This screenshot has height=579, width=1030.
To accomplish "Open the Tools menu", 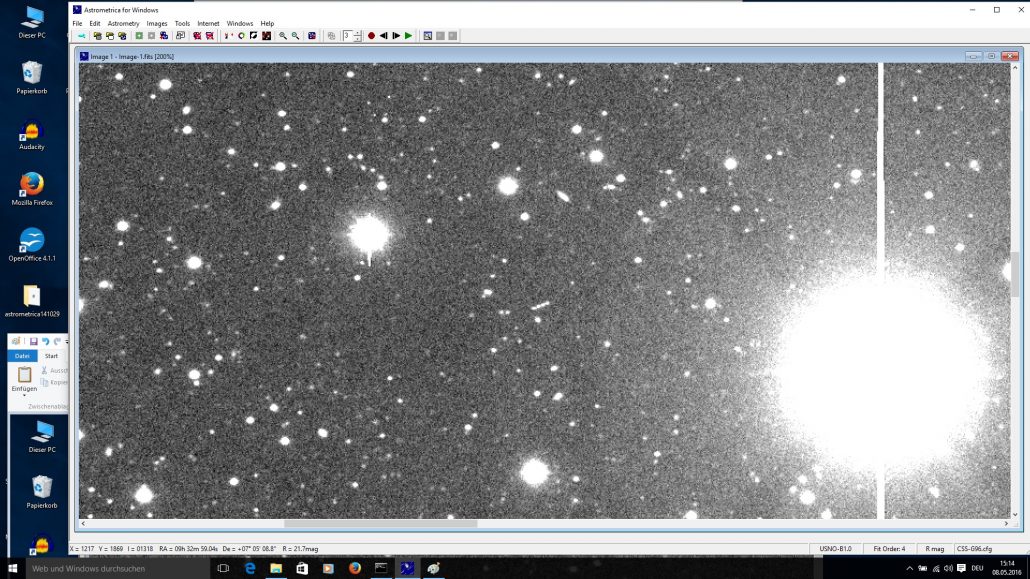I will pyautogui.click(x=182, y=23).
